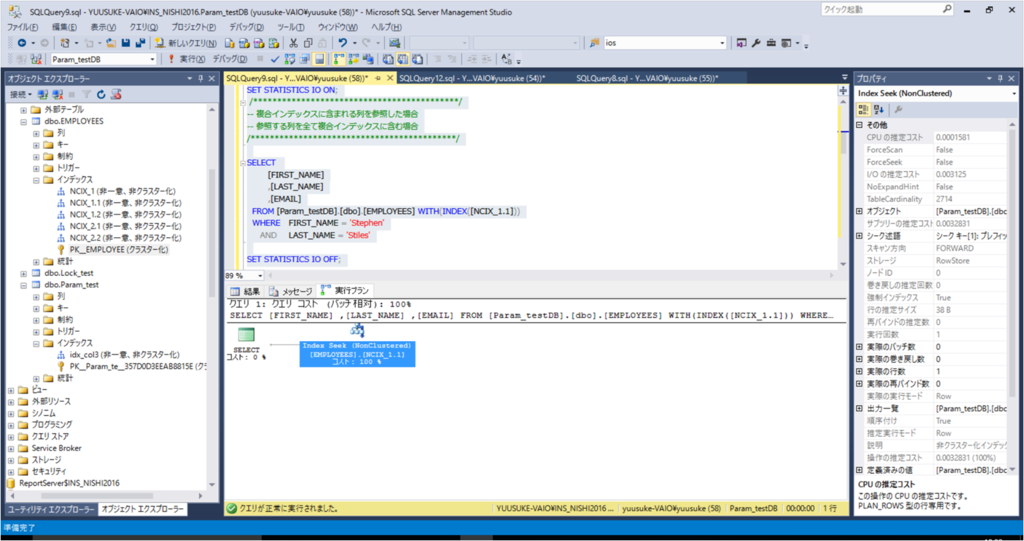Click Connect Object Explorer icon
The image size is (1024, 541).
[42, 95]
